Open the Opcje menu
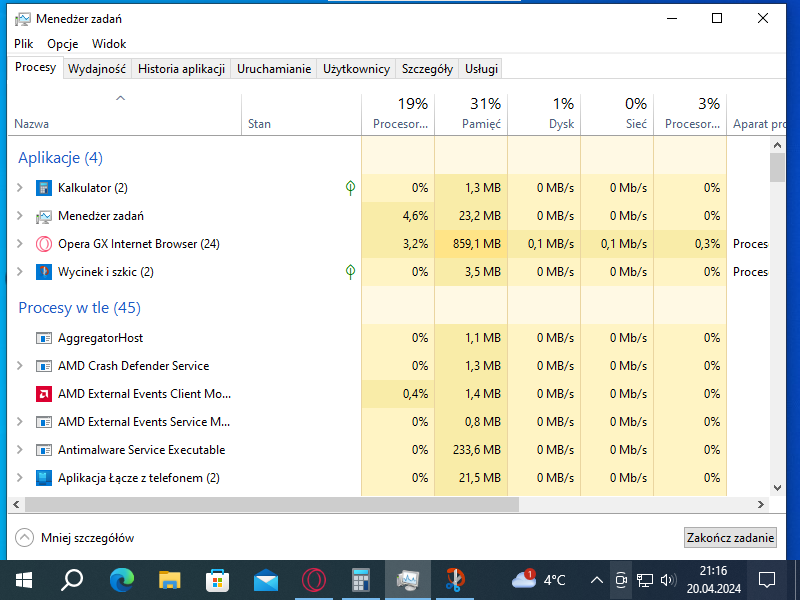The width and height of the screenshot is (800, 600). pos(63,44)
